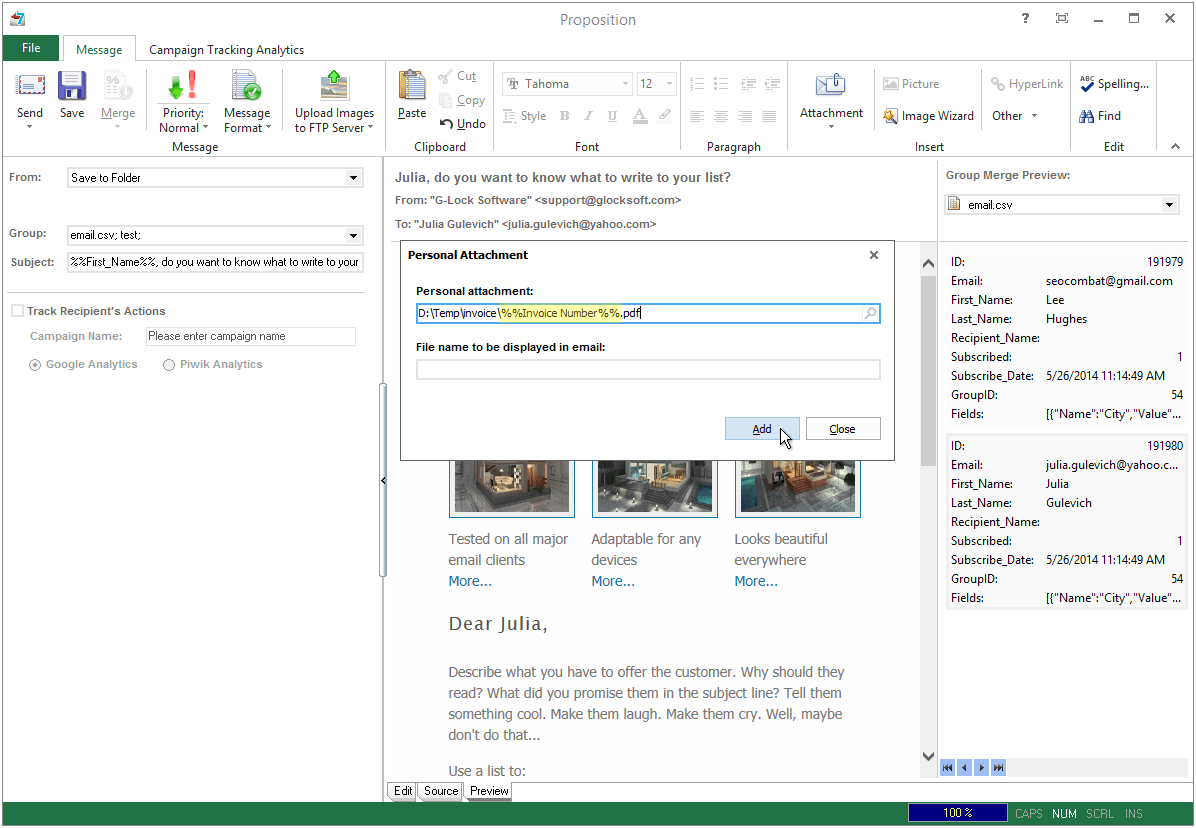Click bulleted list icon
This screenshot has height=828, width=1196.
click(721, 84)
